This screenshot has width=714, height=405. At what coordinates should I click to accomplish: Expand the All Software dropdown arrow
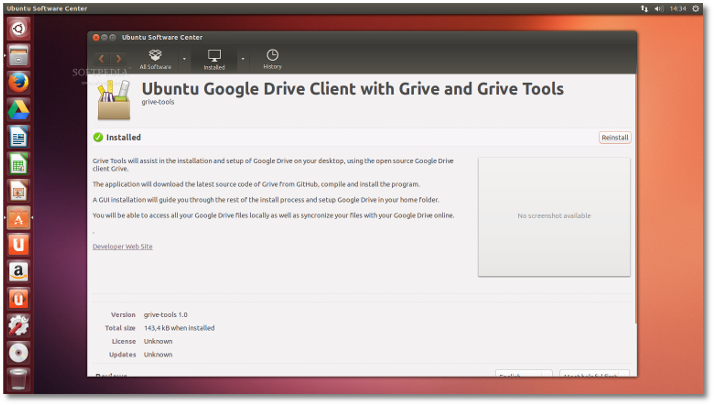click(184, 58)
